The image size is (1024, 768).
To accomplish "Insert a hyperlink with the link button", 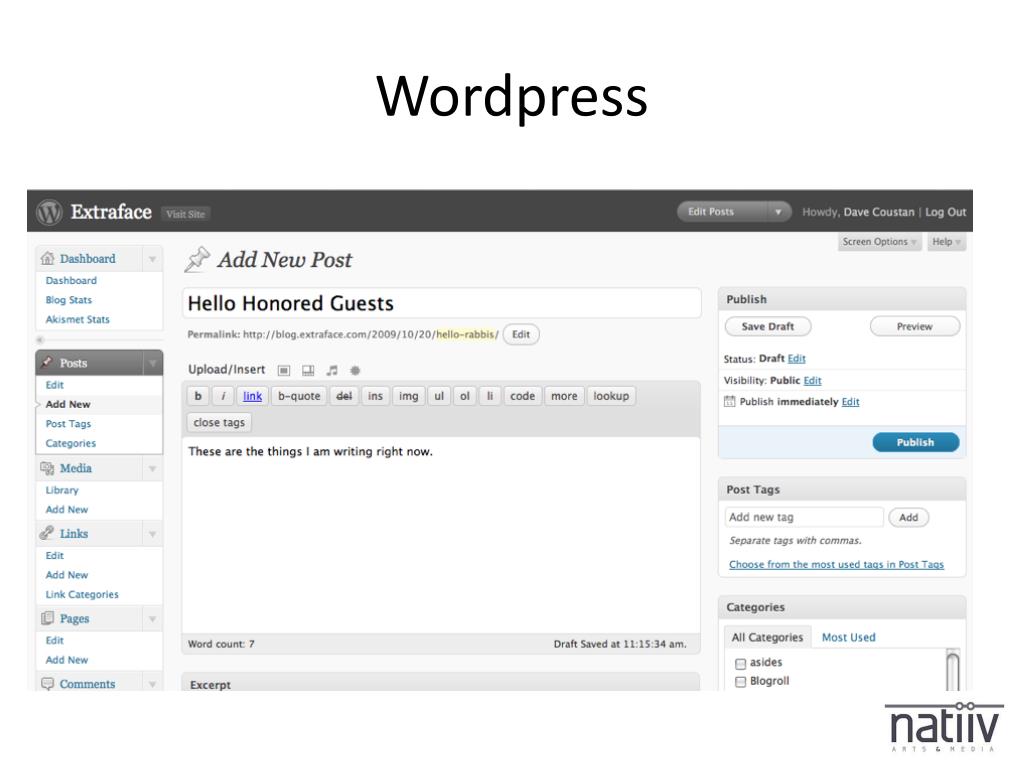I will click(x=252, y=396).
